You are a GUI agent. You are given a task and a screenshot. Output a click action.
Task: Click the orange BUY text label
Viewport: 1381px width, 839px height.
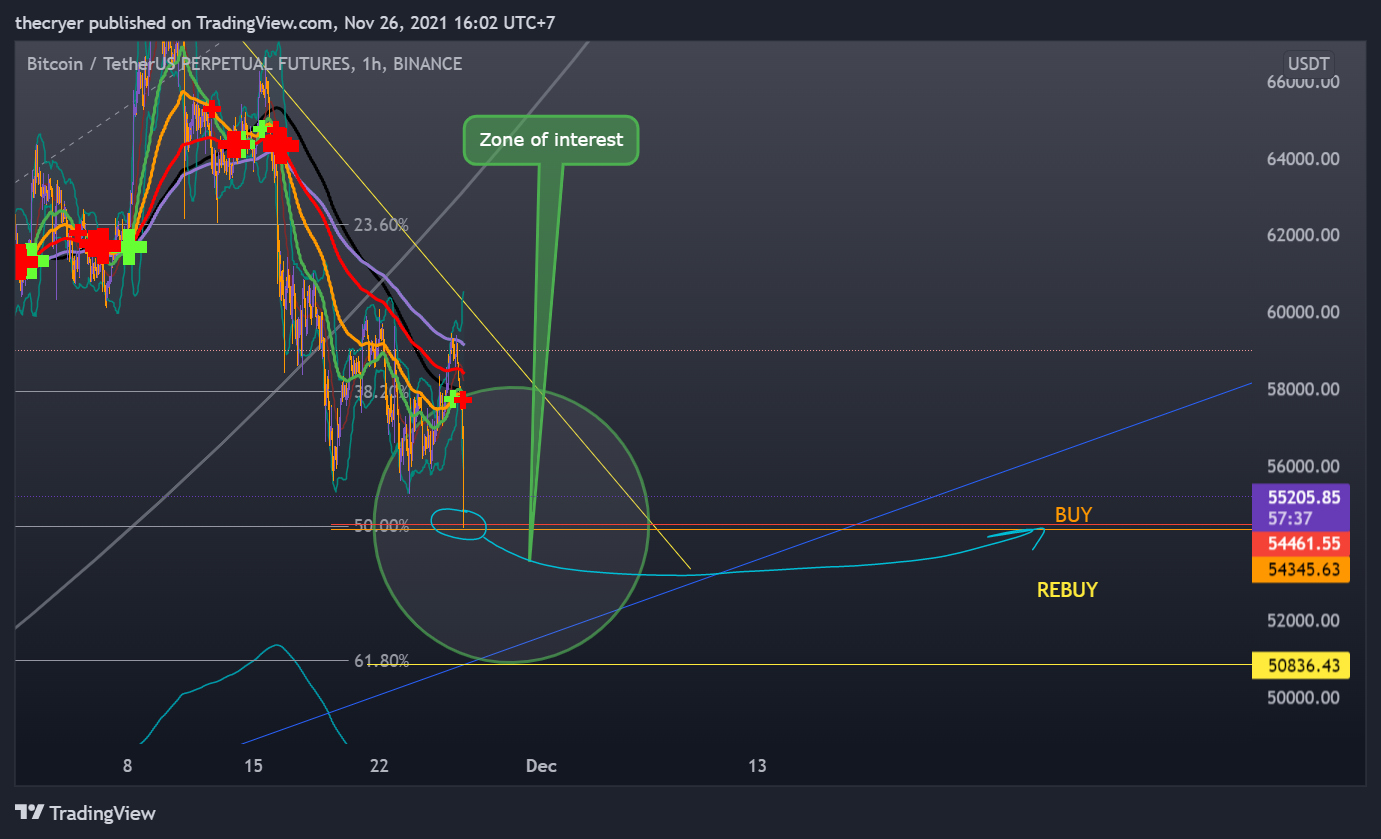tap(1073, 515)
